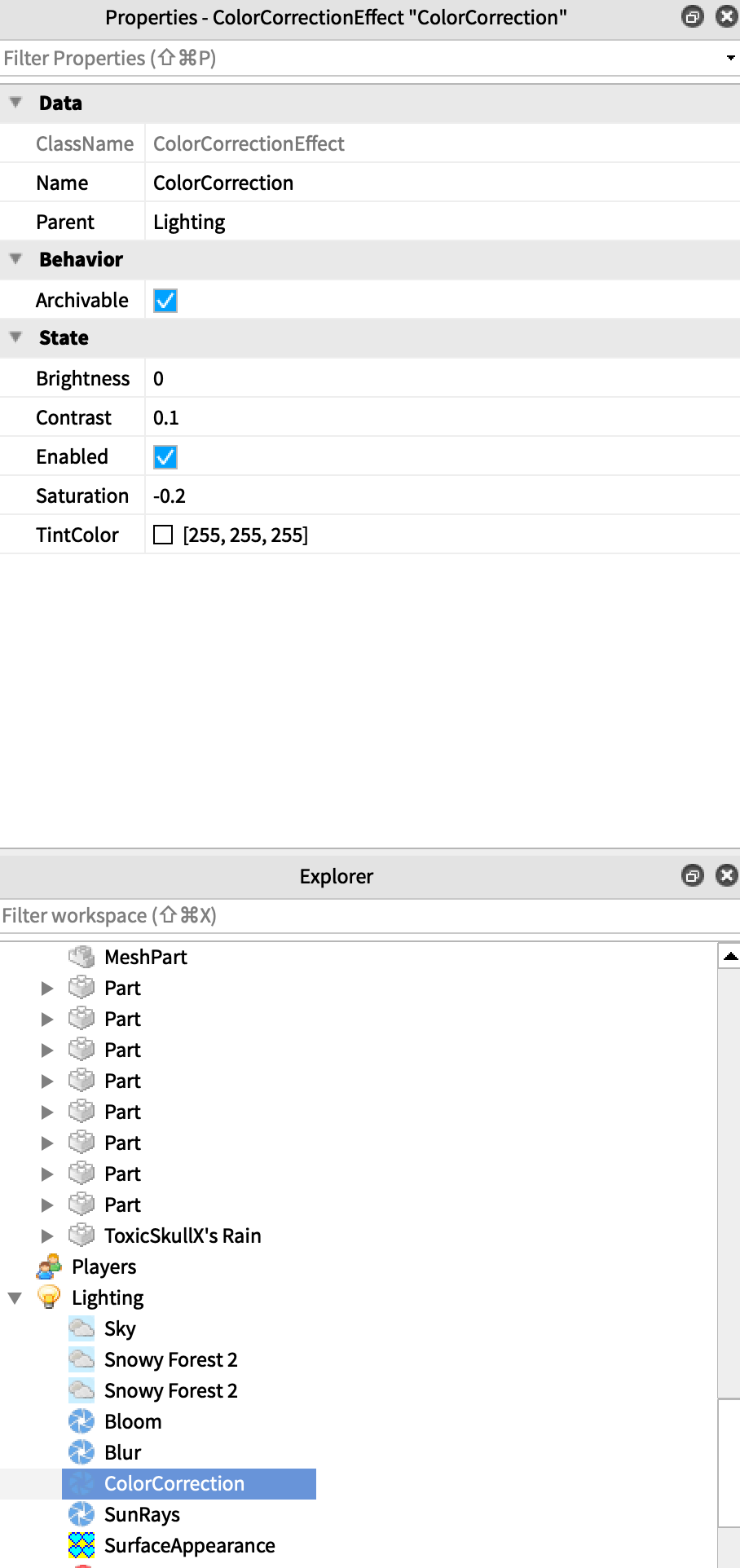Click the Players service icon
This screenshot has height=1568, width=740.
click(49, 1266)
